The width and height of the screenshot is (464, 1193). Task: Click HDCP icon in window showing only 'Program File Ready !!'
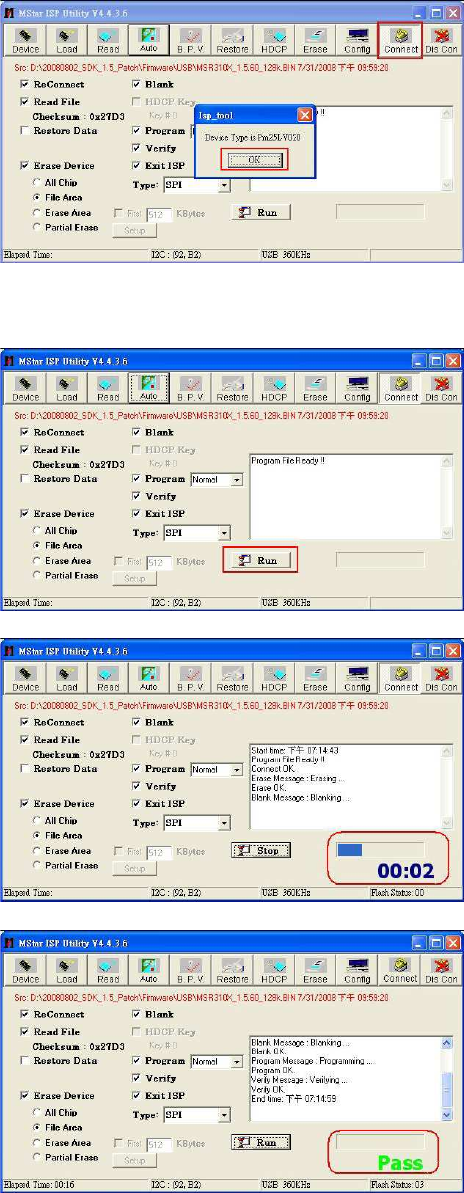tap(274, 390)
